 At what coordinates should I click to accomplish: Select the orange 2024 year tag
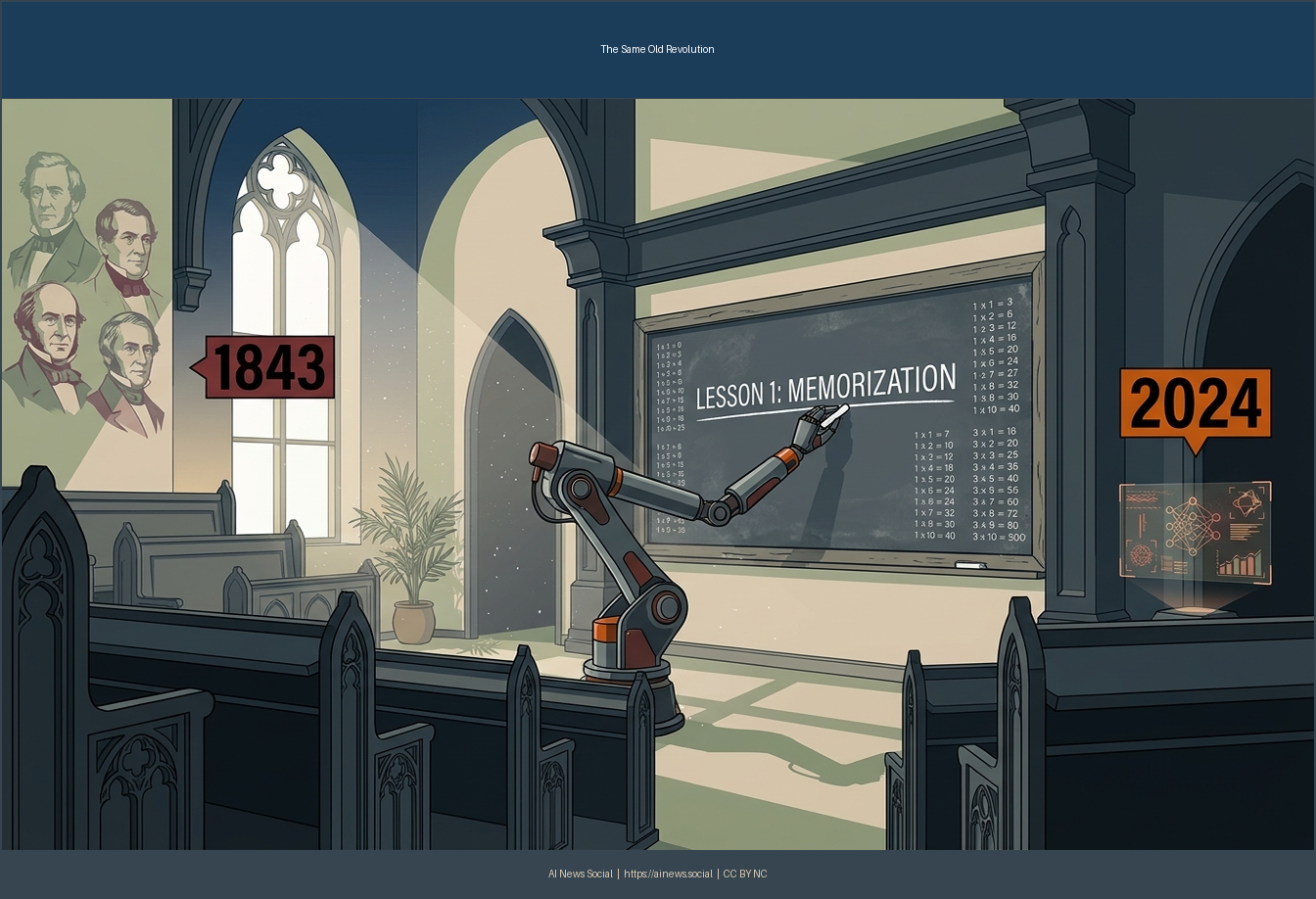1196,402
